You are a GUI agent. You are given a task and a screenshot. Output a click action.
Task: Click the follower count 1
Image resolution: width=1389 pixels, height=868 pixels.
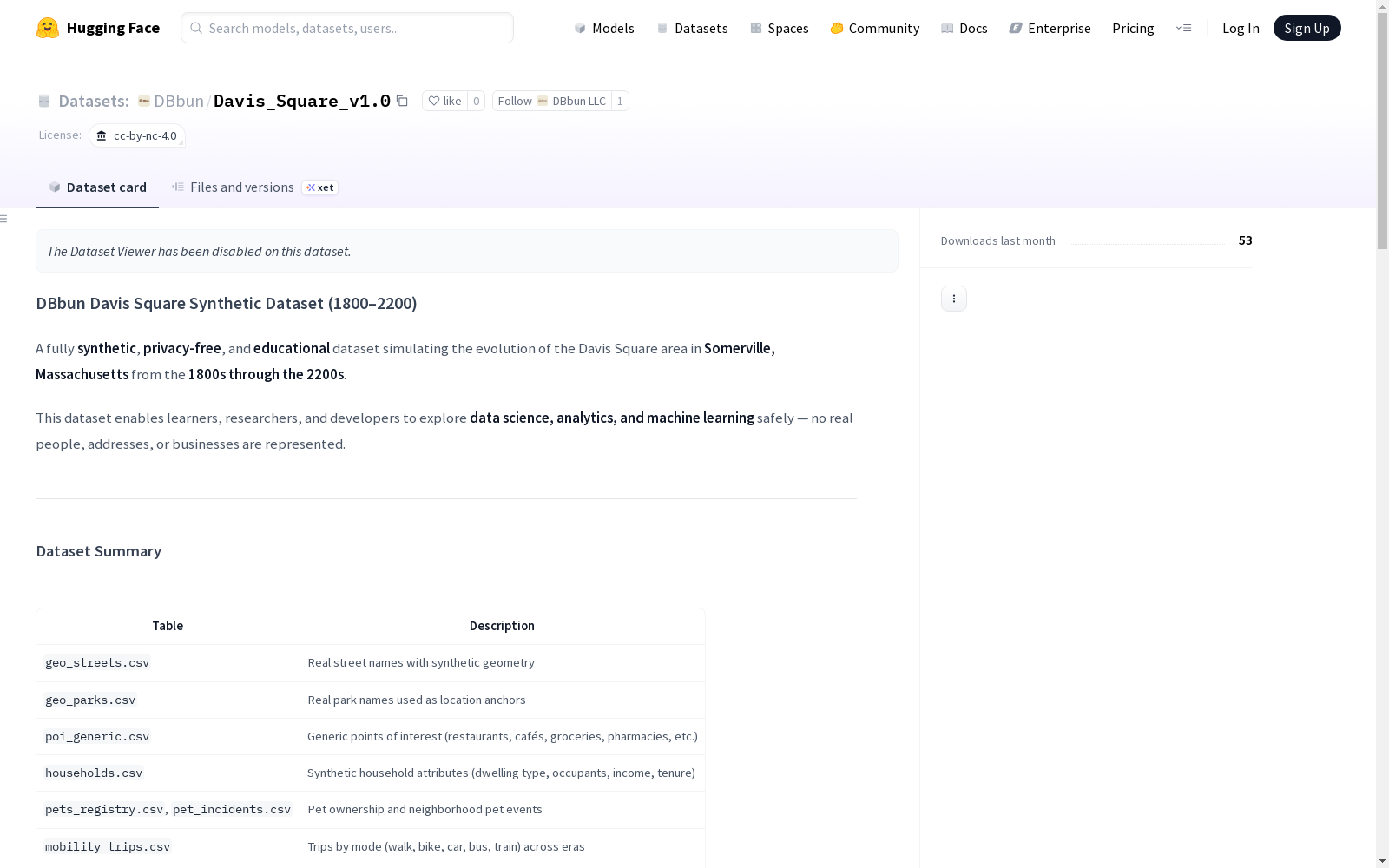tap(620, 101)
